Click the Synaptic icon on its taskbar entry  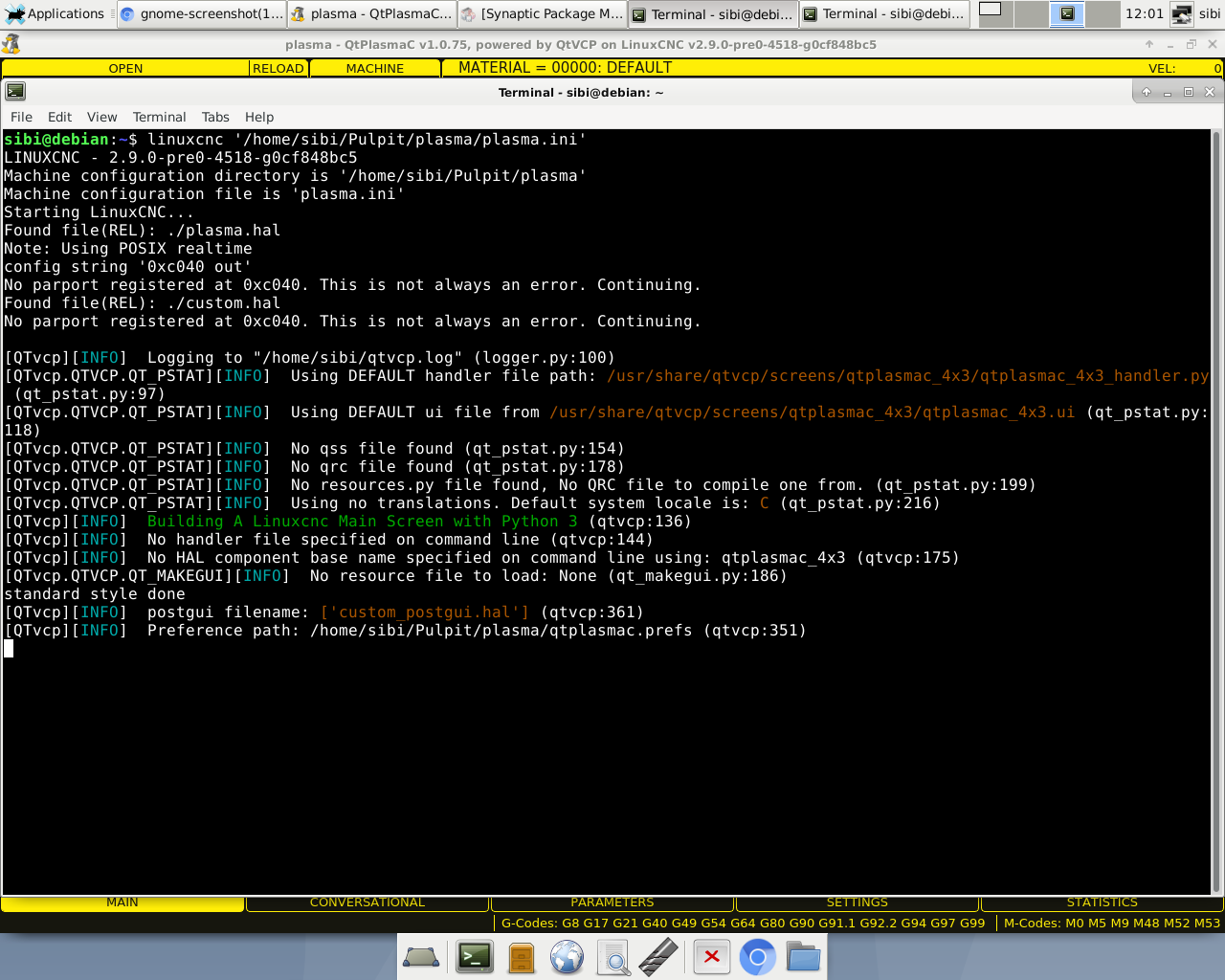click(x=469, y=14)
